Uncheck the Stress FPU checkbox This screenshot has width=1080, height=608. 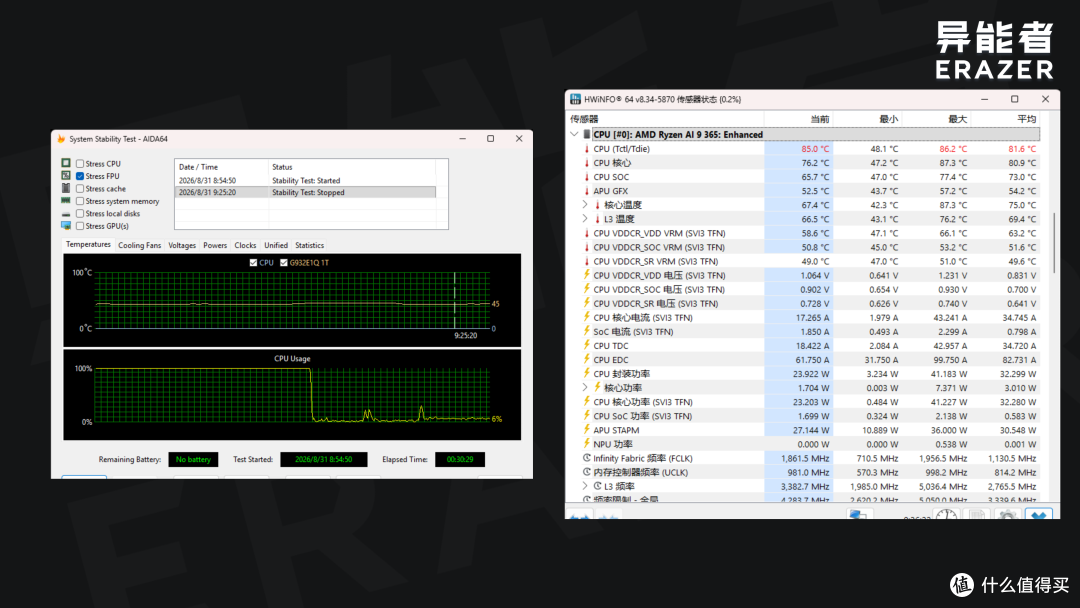coord(80,176)
